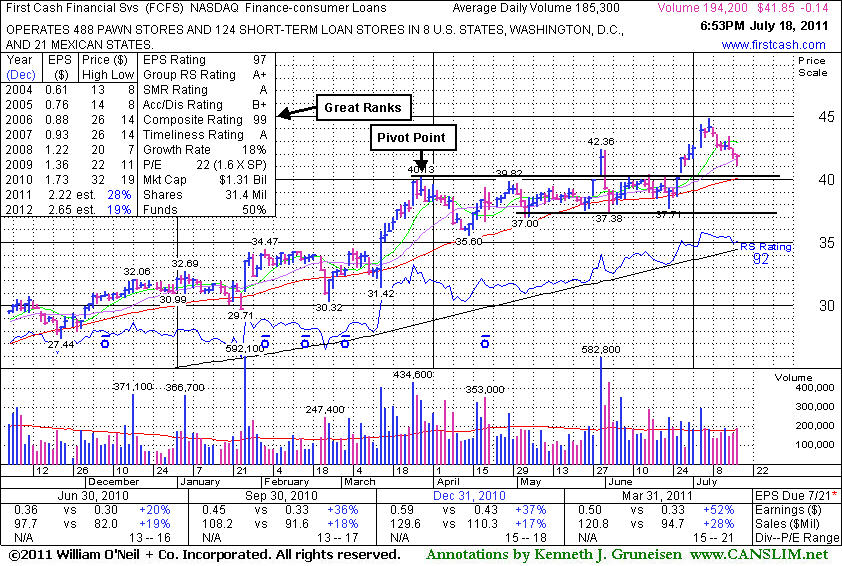This screenshot has height=566, width=842.
Task: Click the 582,800 volume spike label
Action: coord(601,350)
